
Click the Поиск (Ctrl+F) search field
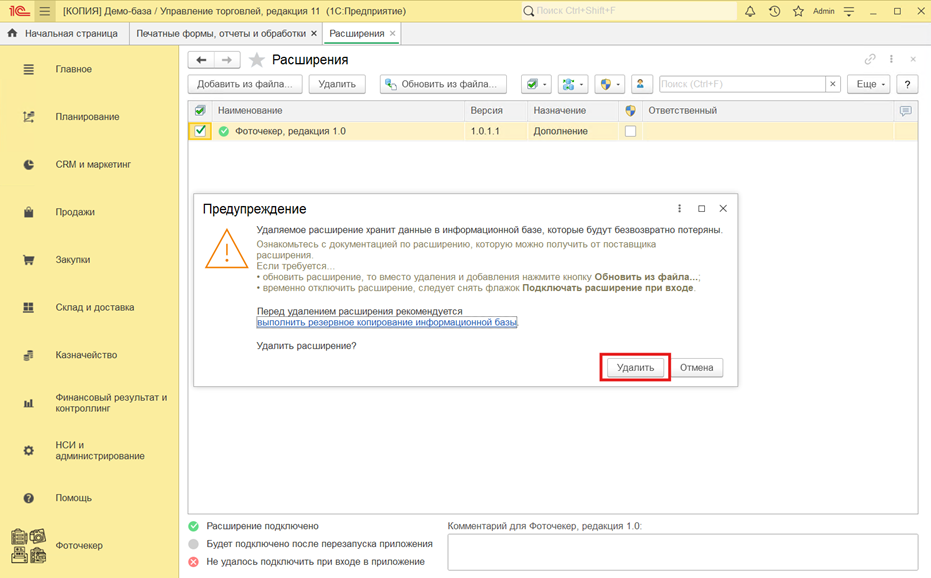coord(742,85)
